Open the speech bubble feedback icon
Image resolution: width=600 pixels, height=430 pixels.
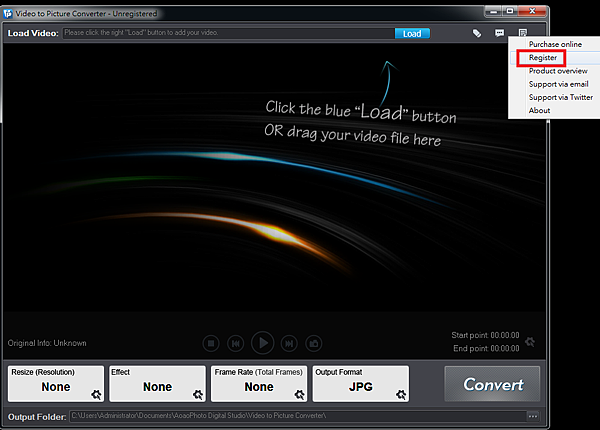pos(499,33)
